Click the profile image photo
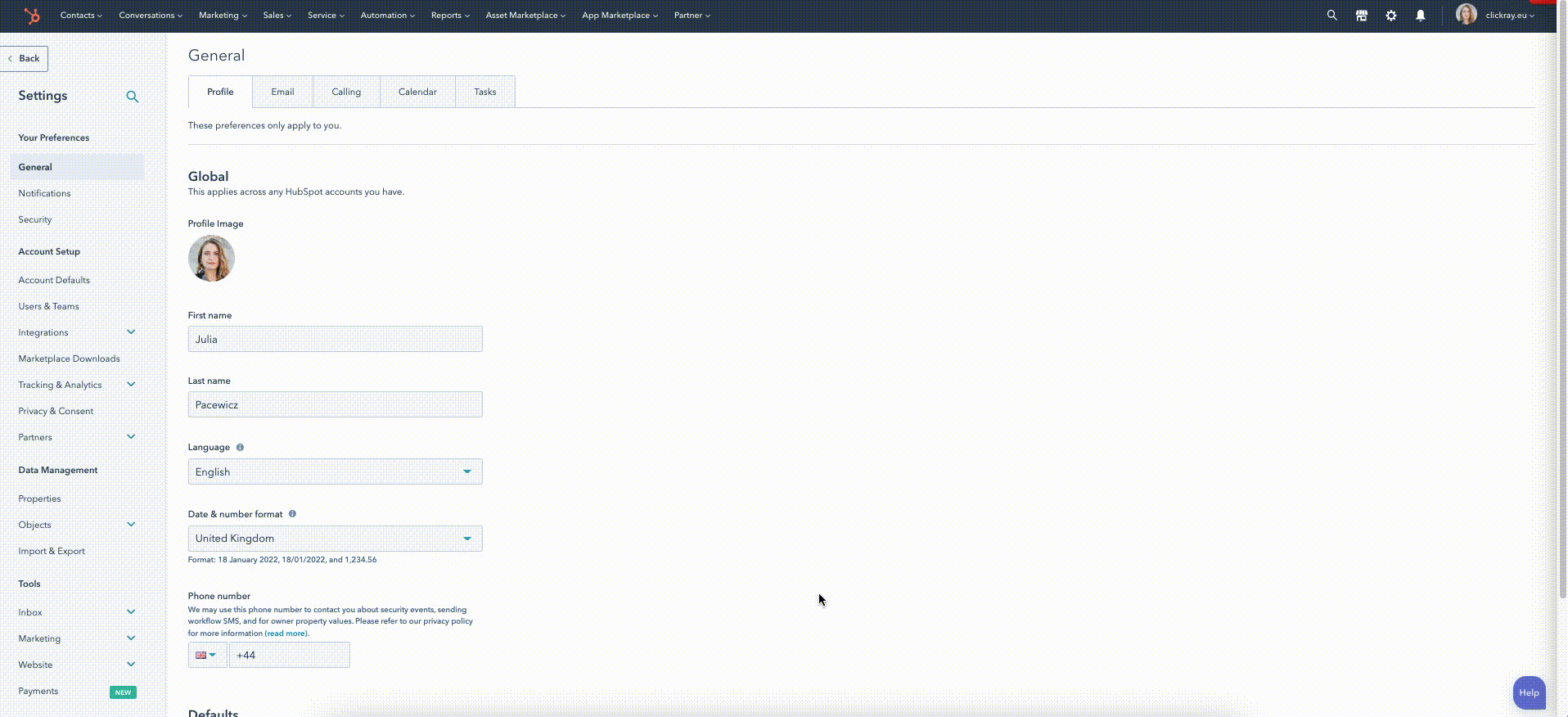 (211, 259)
